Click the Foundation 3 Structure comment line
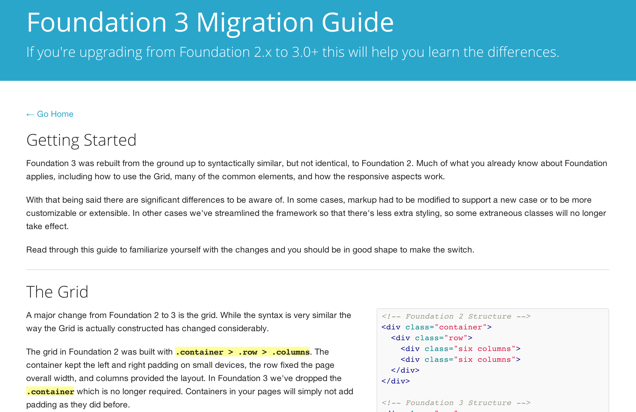 (456, 403)
